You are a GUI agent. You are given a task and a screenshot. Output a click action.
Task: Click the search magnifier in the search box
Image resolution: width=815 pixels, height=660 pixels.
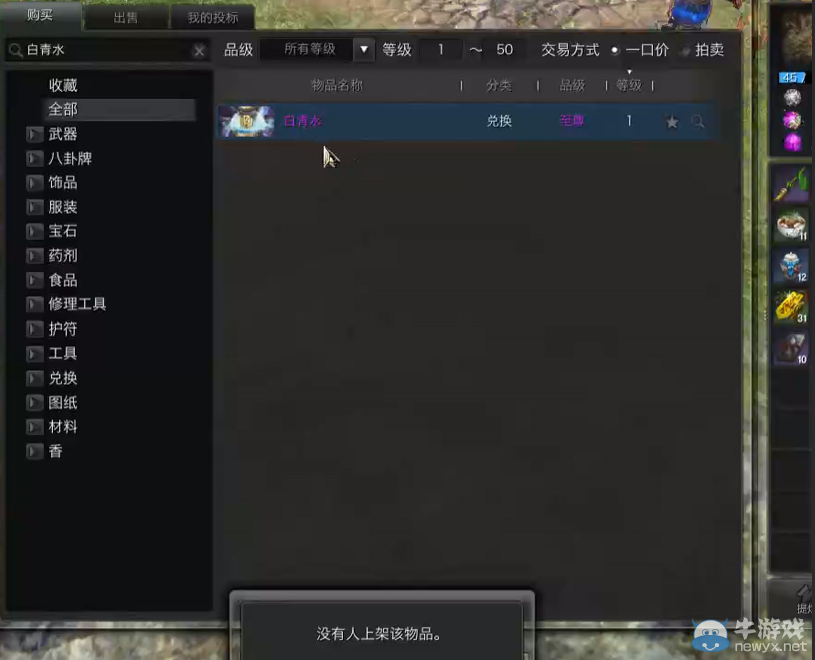pyautogui.click(x=14, y=49)
